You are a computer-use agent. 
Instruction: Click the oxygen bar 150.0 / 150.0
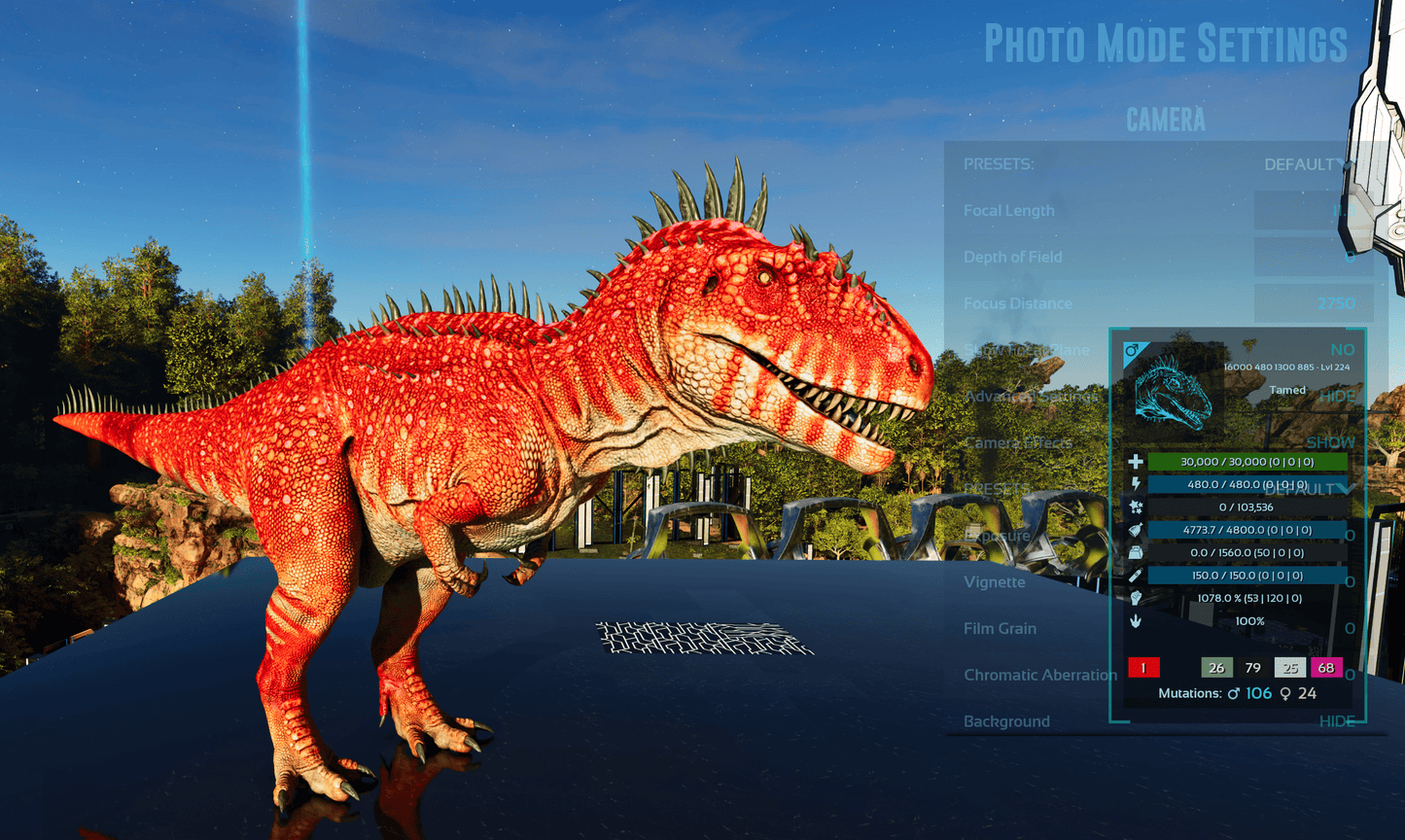(x=1247, y=576)
